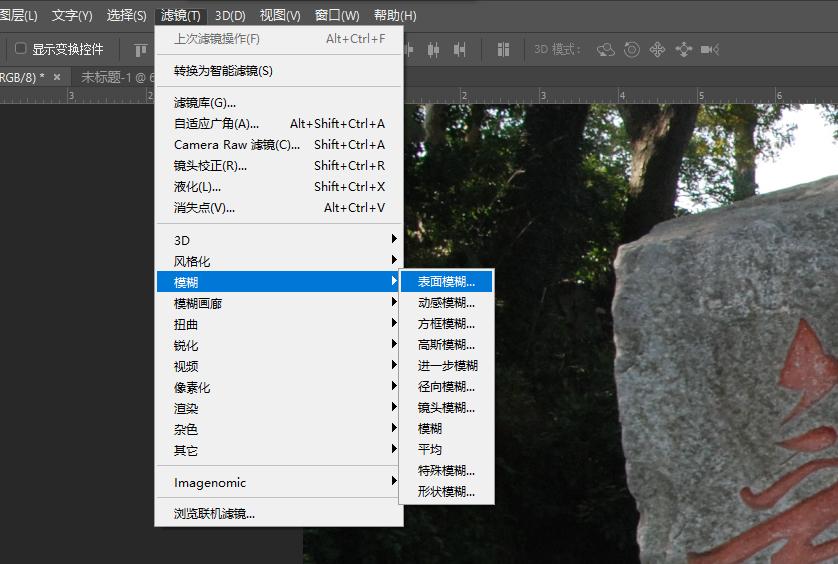This screenshot has width=838, height=564.
Task: Expand the Imagenomic submenu
Action: pyautogui.click(x=279, y=482)
